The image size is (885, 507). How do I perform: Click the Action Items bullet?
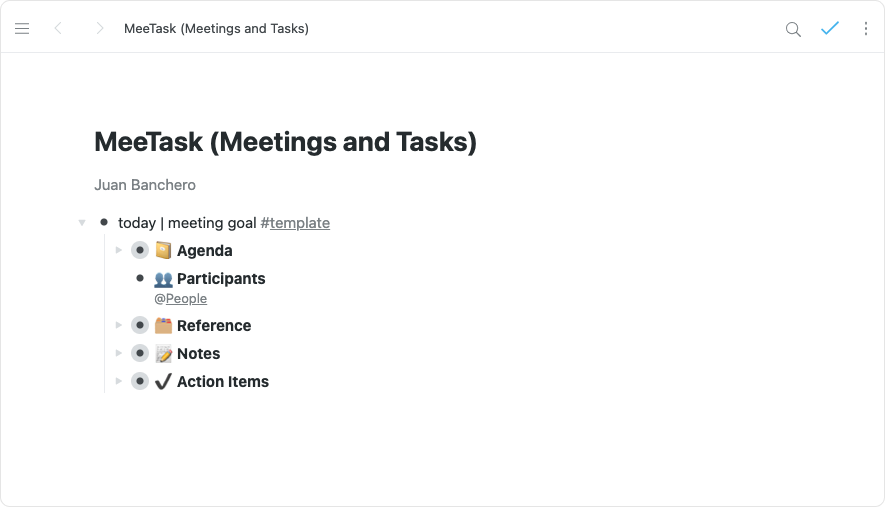coord(140,381)
